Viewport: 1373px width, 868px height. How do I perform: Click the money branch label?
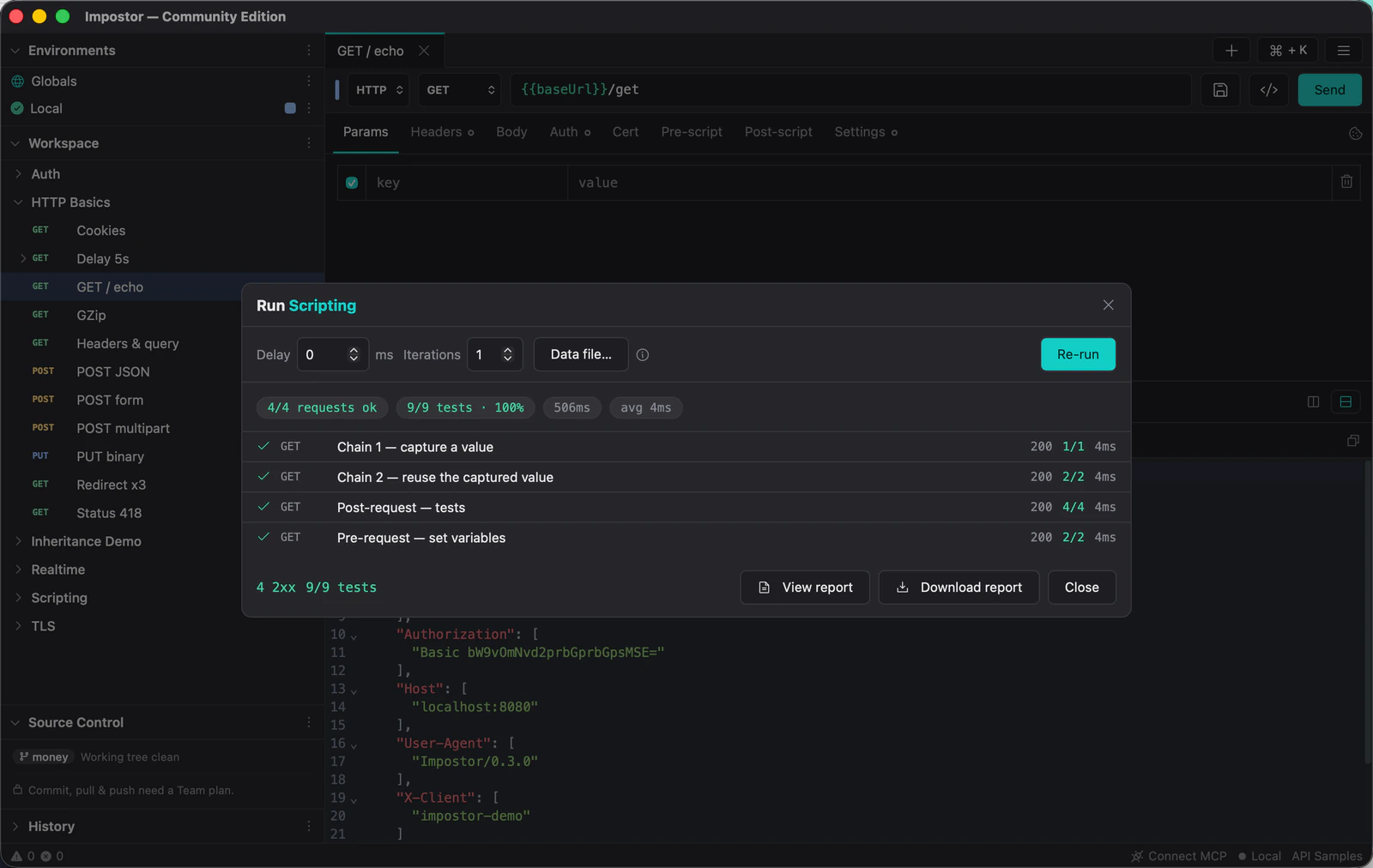pos(43,756)
